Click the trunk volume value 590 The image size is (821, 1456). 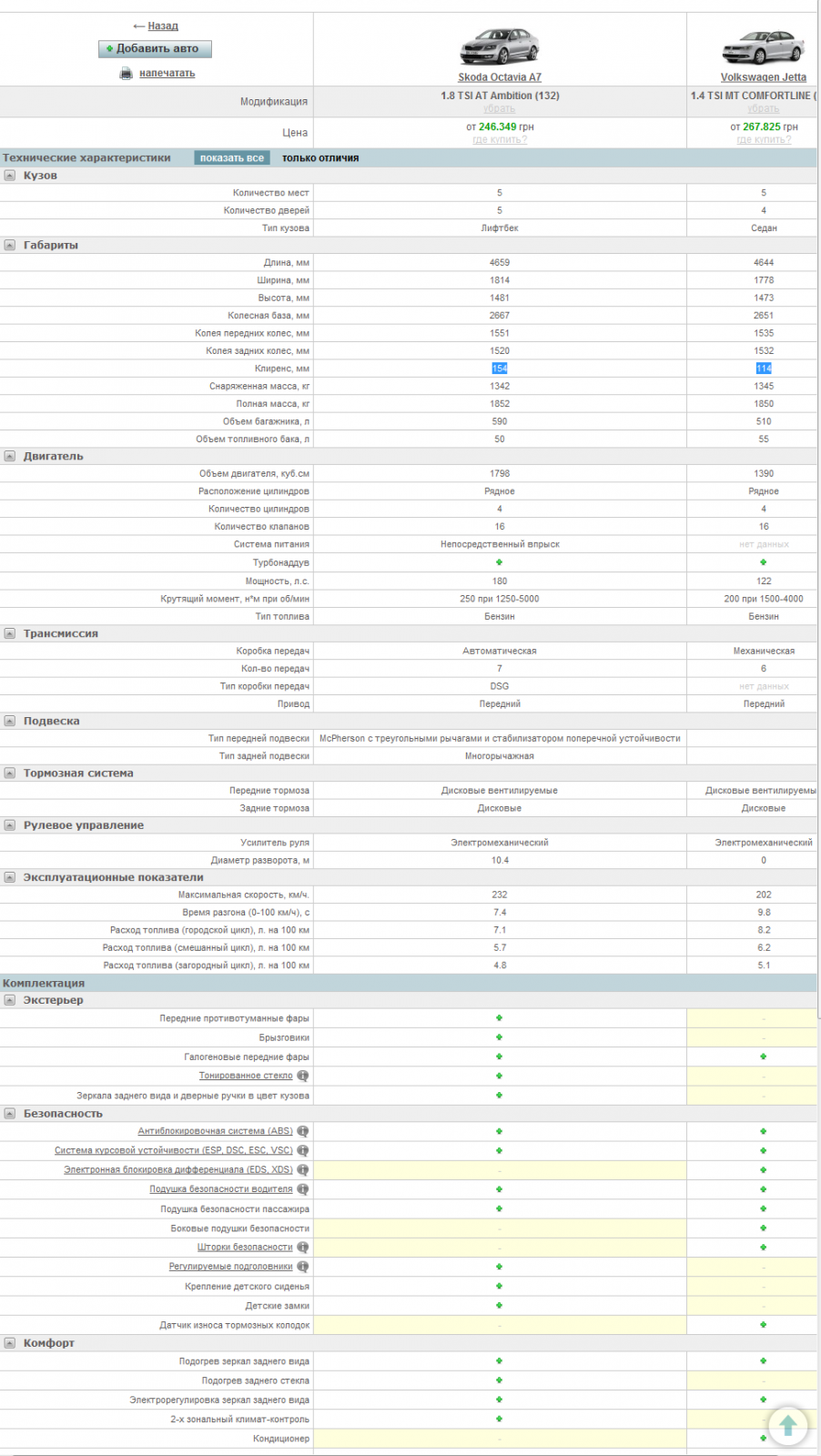[500, 421]
